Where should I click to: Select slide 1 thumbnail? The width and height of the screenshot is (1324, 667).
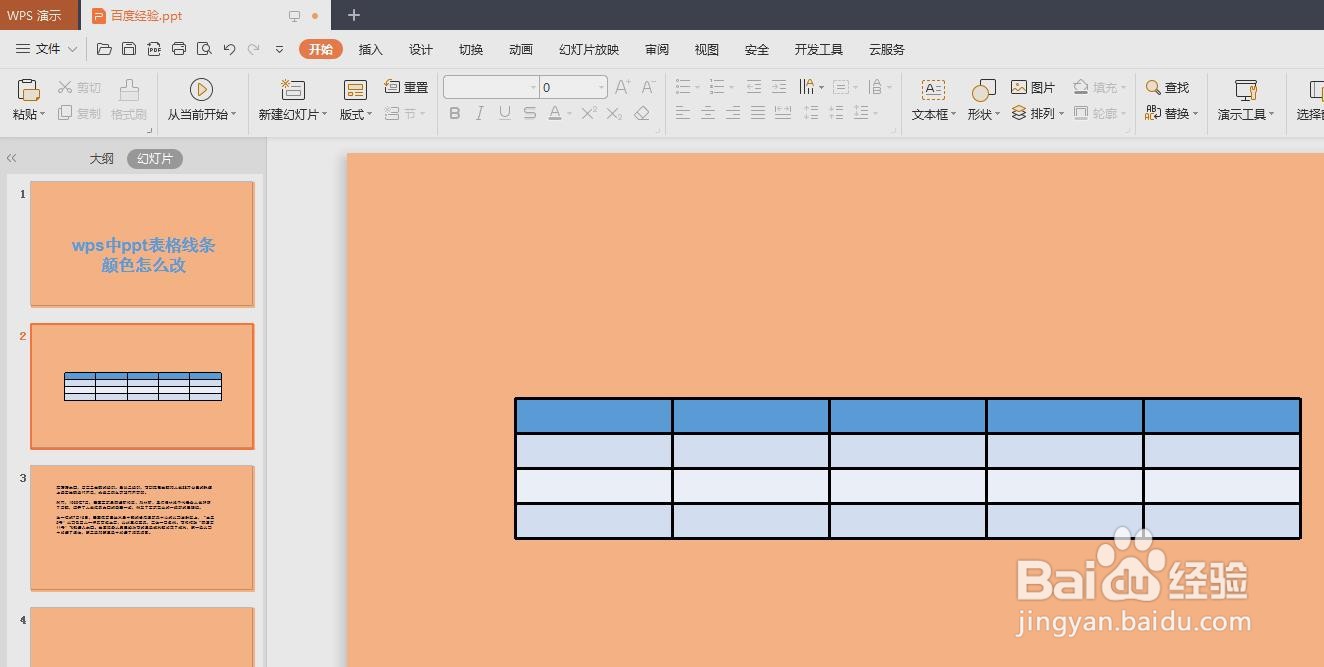(x=142, y=244)
